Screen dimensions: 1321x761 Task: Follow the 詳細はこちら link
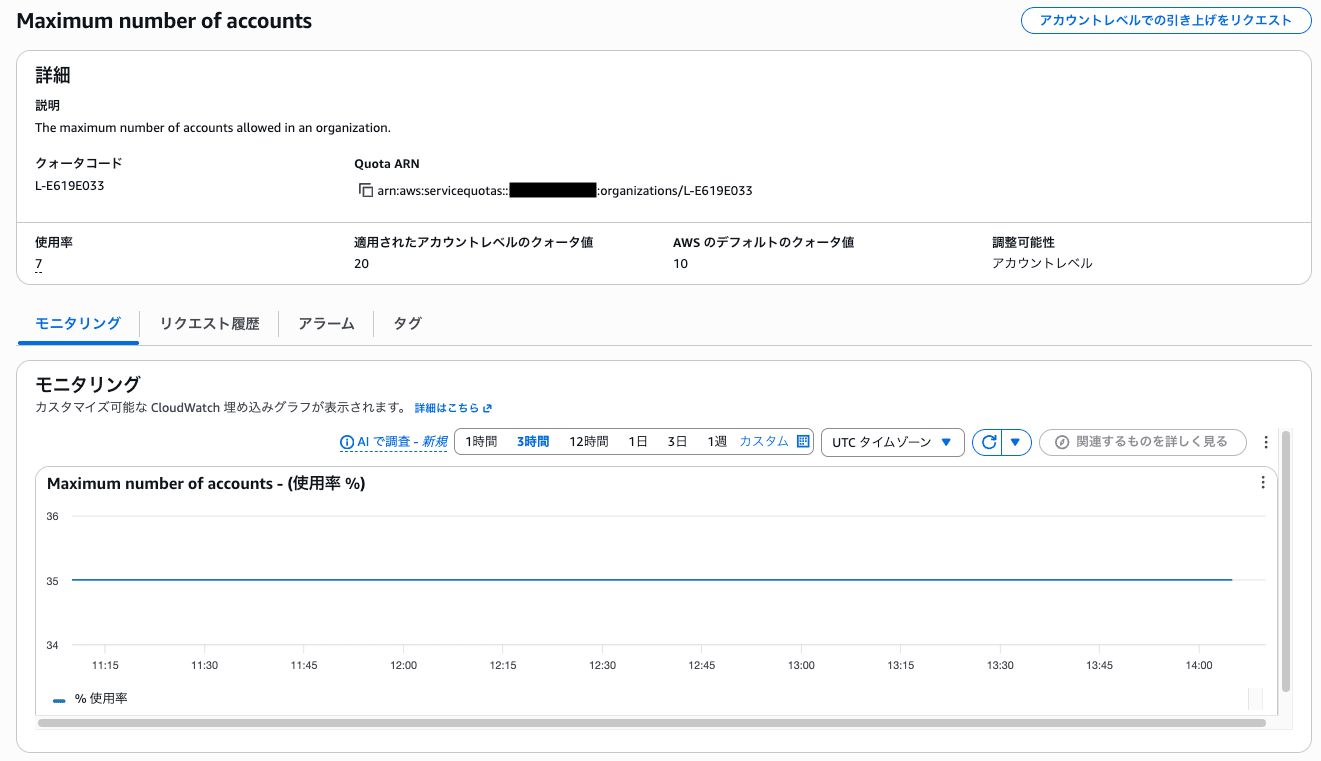click(x=446, y=408)
